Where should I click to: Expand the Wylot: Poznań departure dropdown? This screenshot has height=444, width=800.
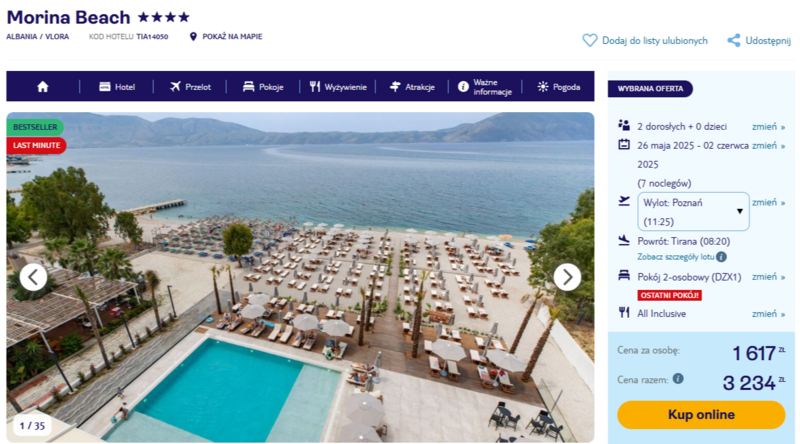click(693, 211)
